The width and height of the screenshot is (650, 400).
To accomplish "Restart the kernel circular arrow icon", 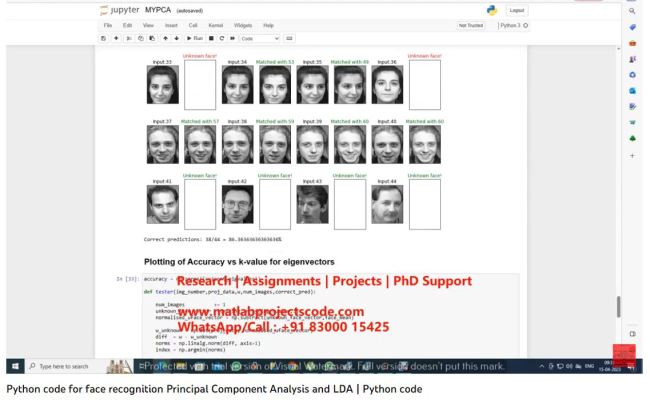I will (222, 38).
